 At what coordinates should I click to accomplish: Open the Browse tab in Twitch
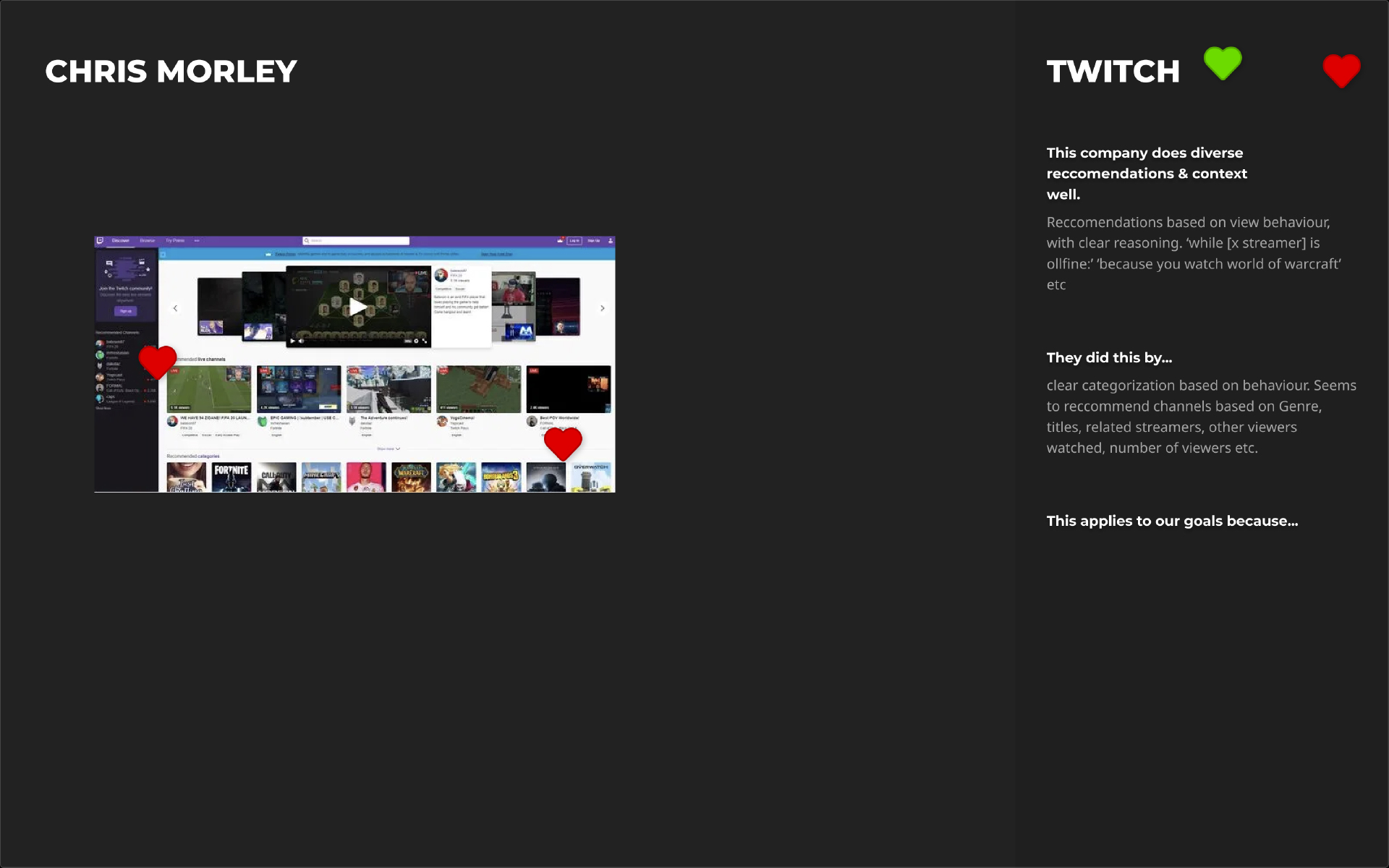(148, 241)
